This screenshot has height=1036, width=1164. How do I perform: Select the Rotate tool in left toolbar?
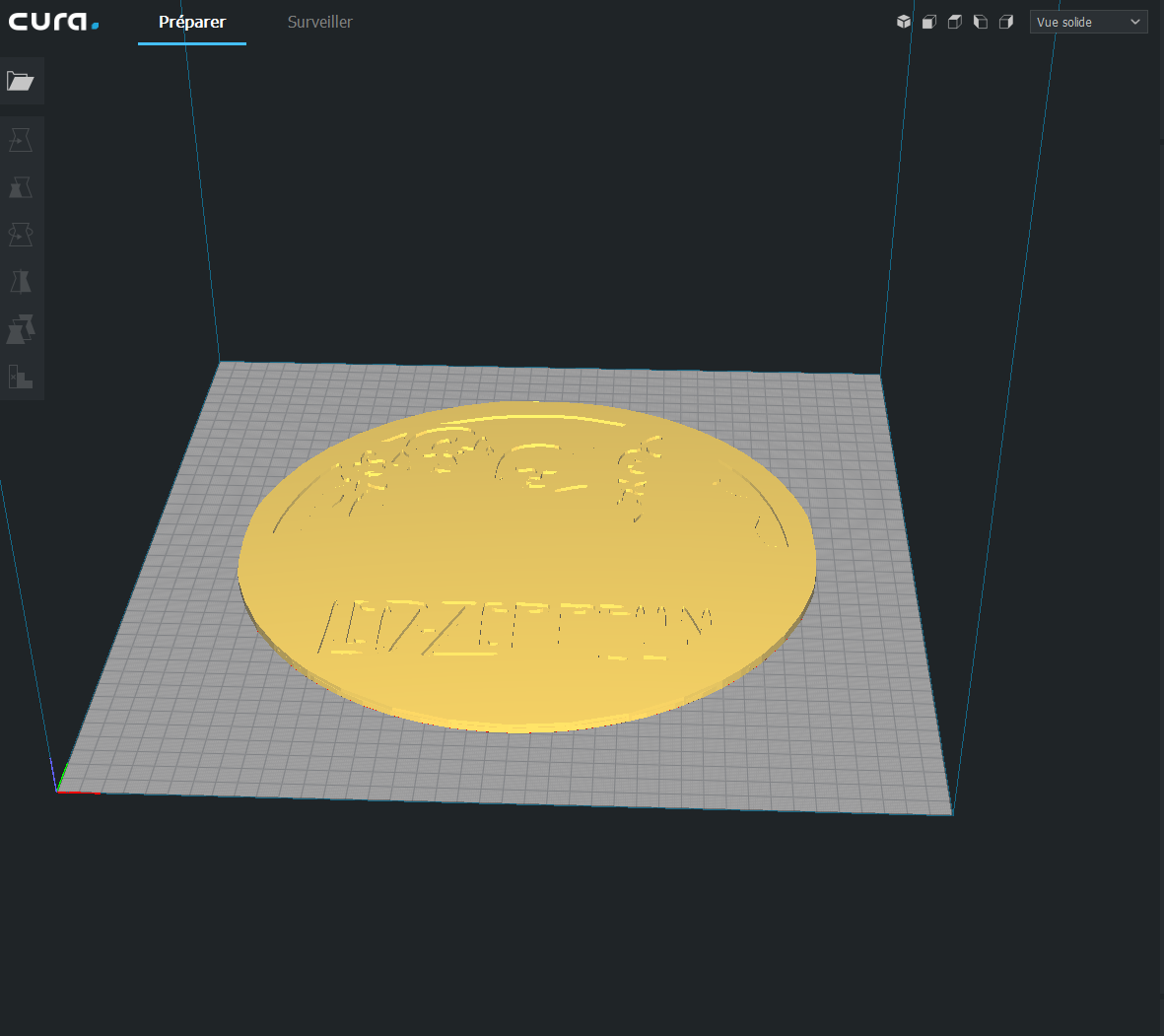21,235
